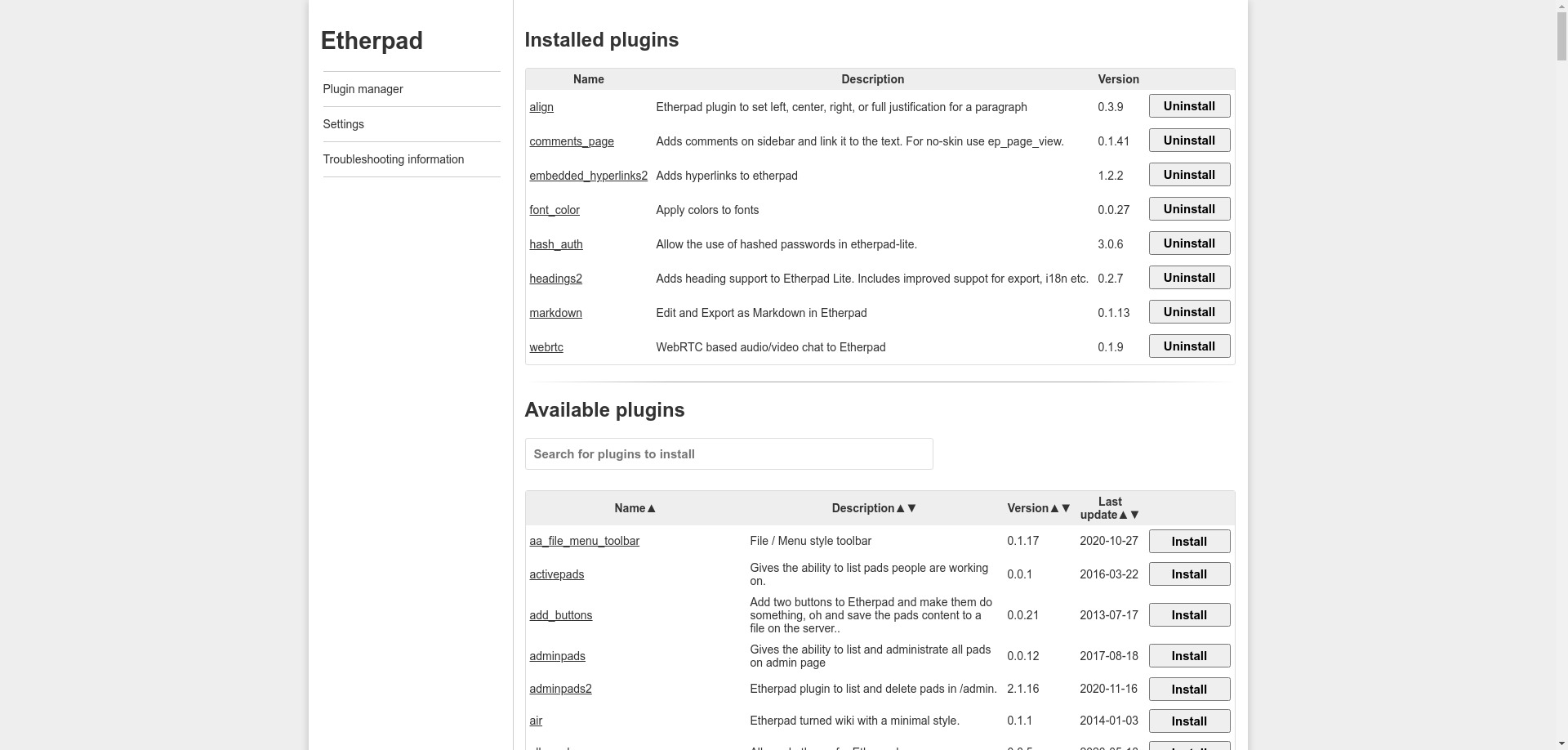The width and height of the screenshot is (1568, 750).
Task: Install the aa_file_menu_toolbar plugin
Action: pyautogui.click(x=1188, y=542)
